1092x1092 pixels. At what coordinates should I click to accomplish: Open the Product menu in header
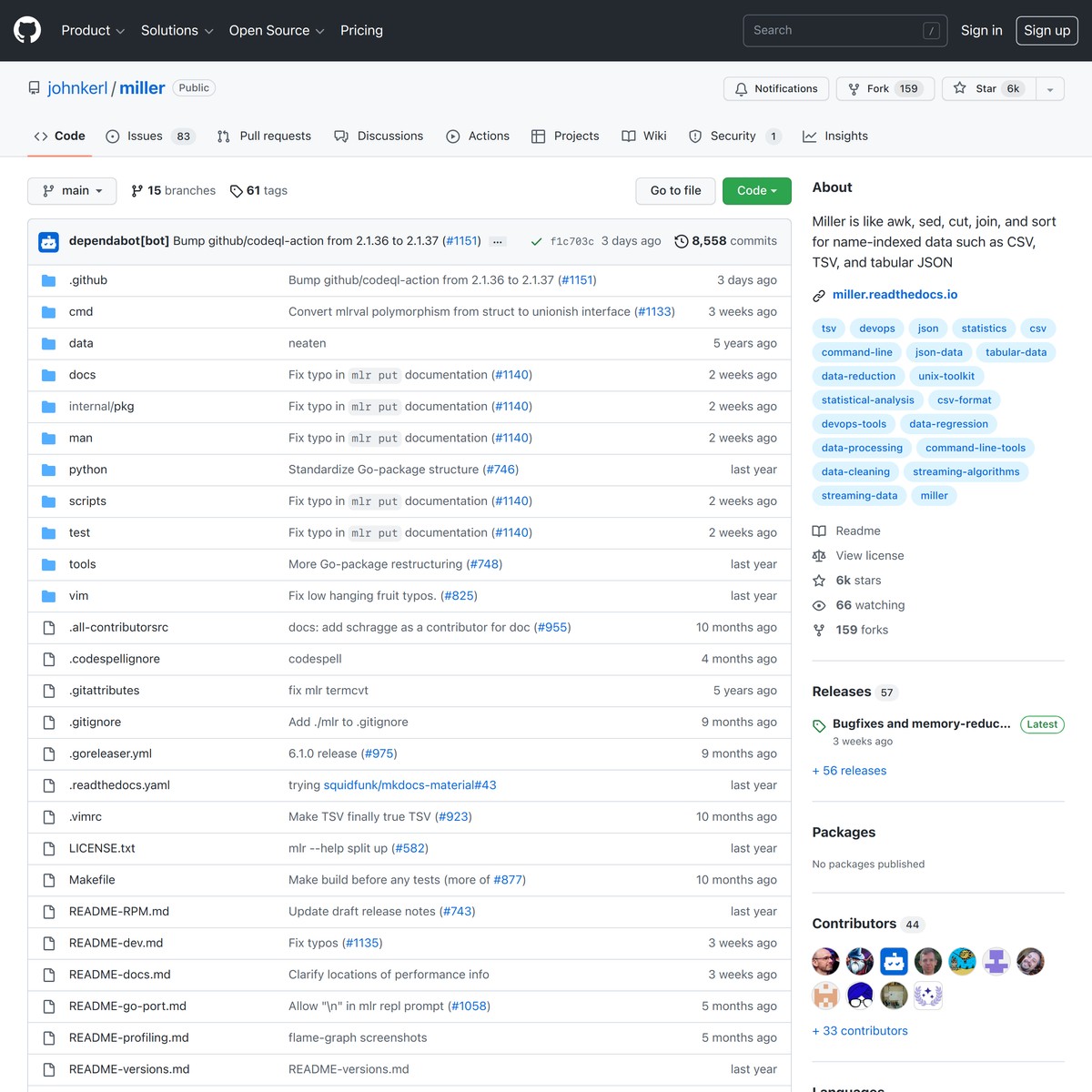(93, 30)
